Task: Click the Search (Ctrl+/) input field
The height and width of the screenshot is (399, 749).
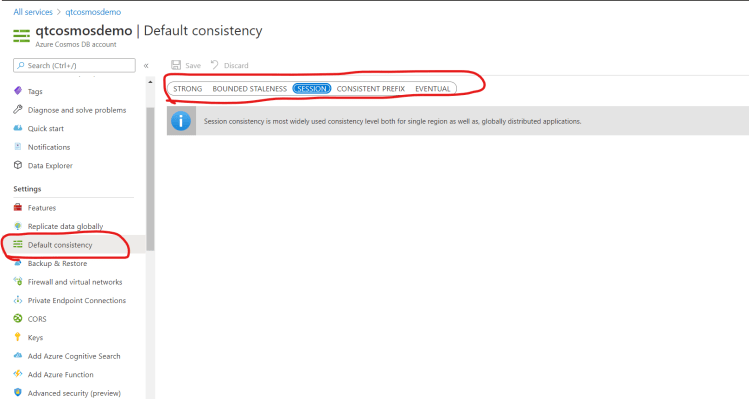Action: coord(75,65)
